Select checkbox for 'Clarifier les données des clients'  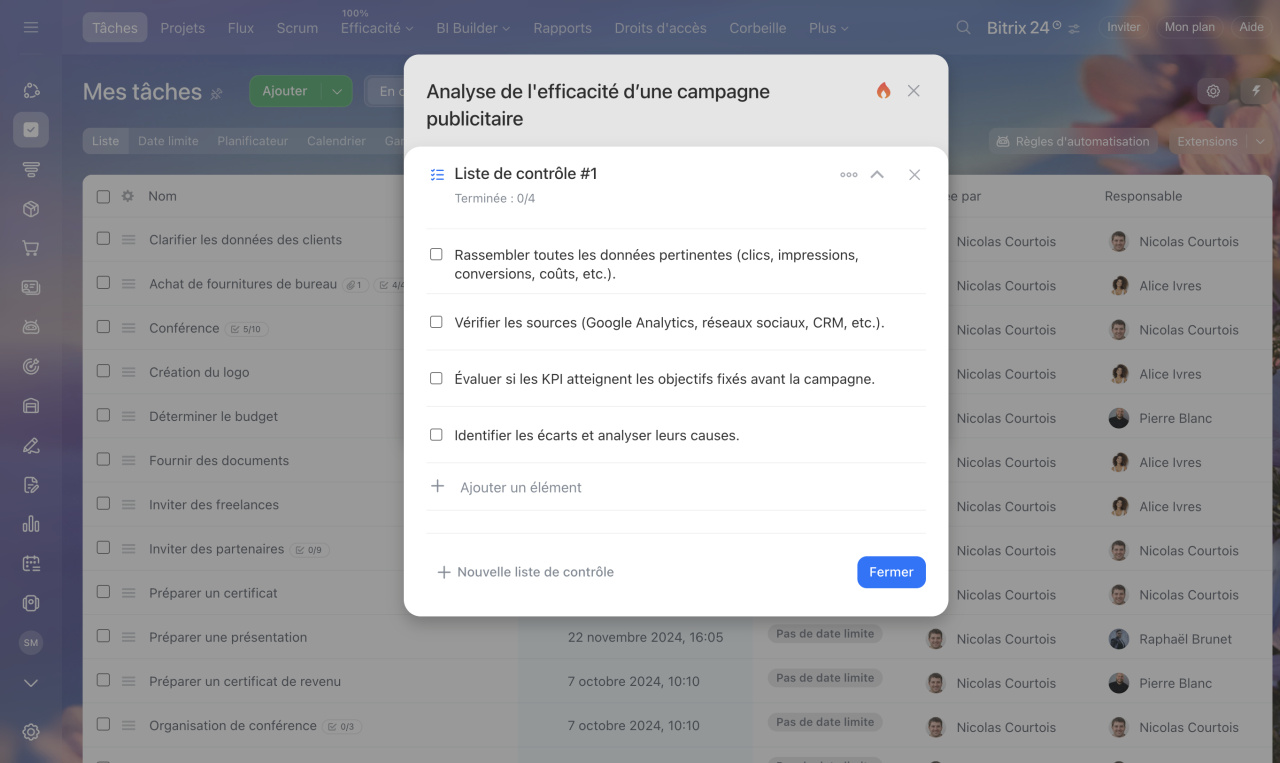(x=103, y=239)
